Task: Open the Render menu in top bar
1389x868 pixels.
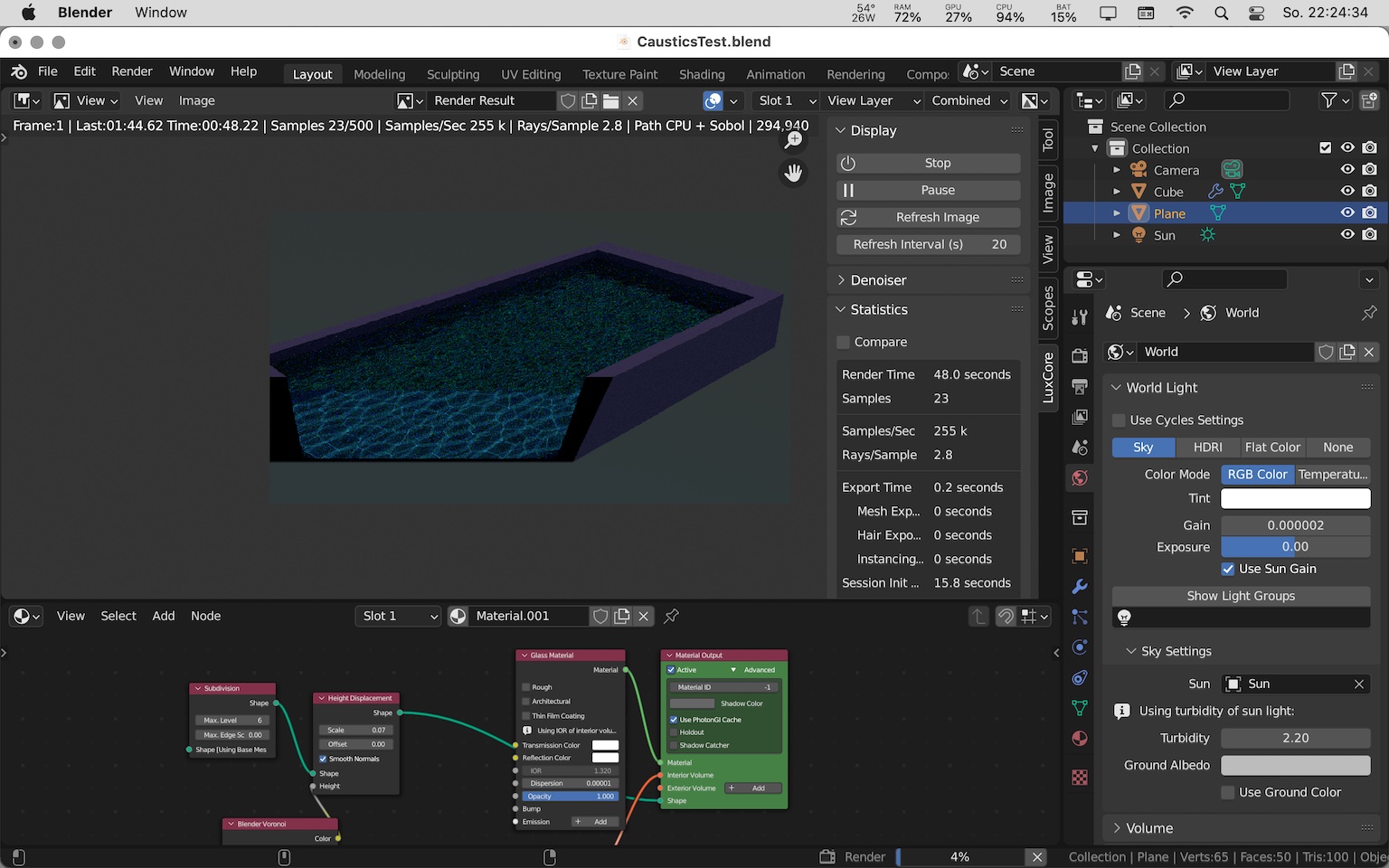Action: pos(132,71)
